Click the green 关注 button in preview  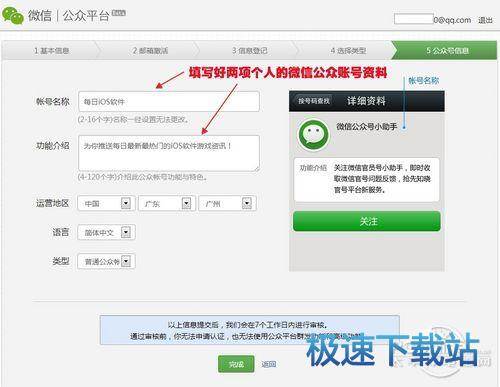click(367, 221)
